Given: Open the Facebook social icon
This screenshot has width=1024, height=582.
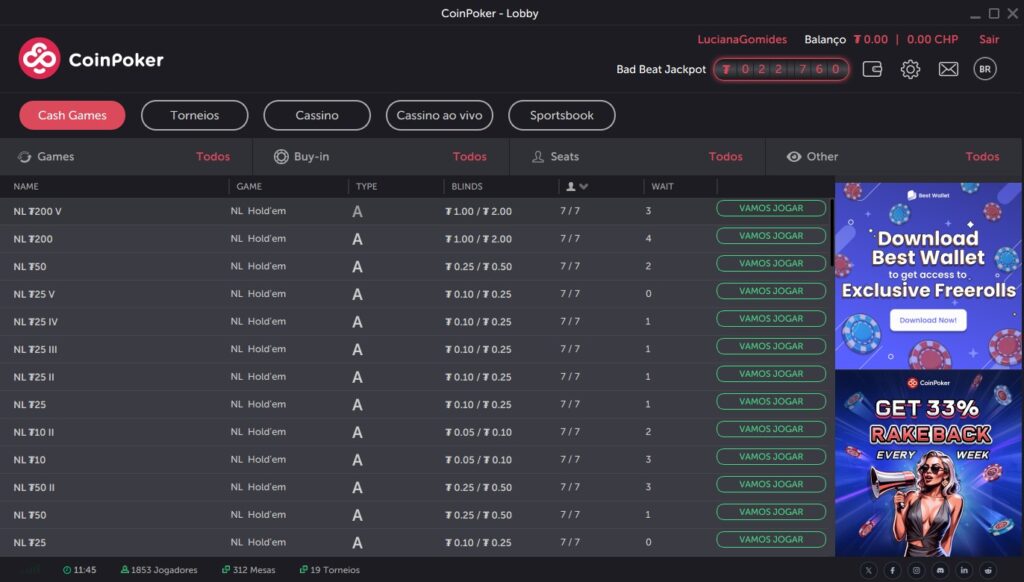Looking at the screenshot, I should pos(892,570).
